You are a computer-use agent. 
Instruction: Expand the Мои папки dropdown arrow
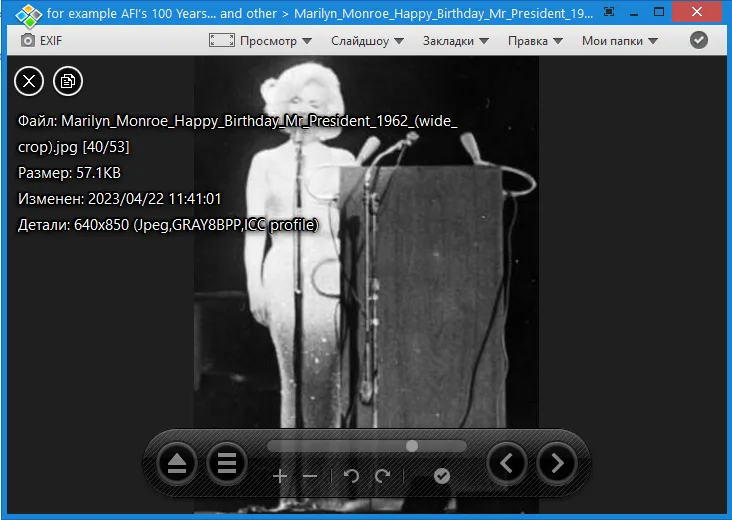click(653, 41)
